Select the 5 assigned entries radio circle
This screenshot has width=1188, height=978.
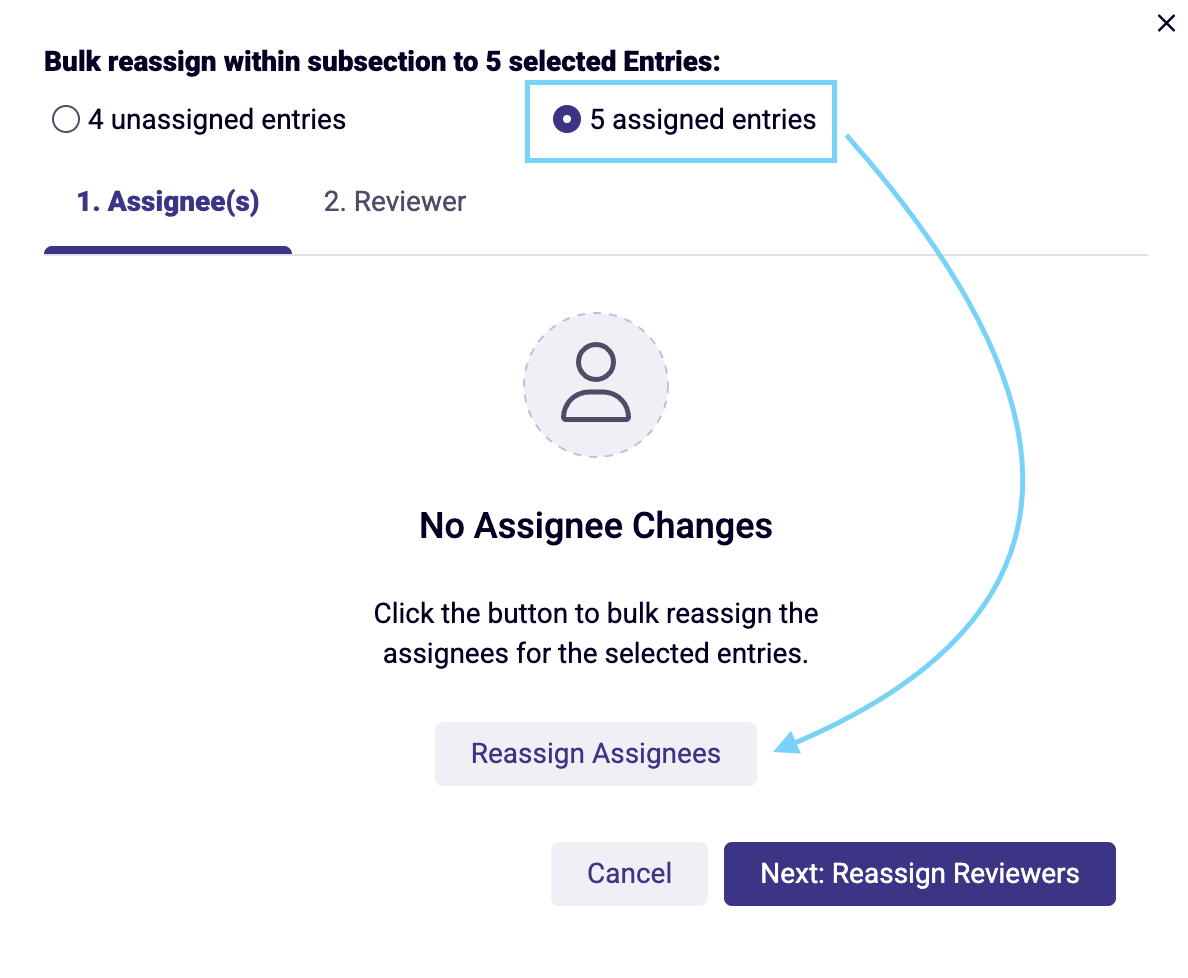[x=567, y=119]
